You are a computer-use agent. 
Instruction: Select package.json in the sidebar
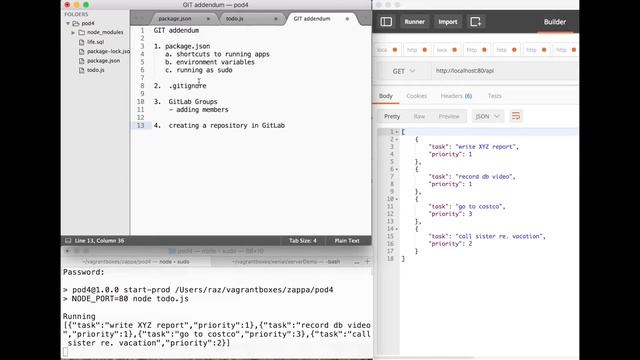click(103, 61)
